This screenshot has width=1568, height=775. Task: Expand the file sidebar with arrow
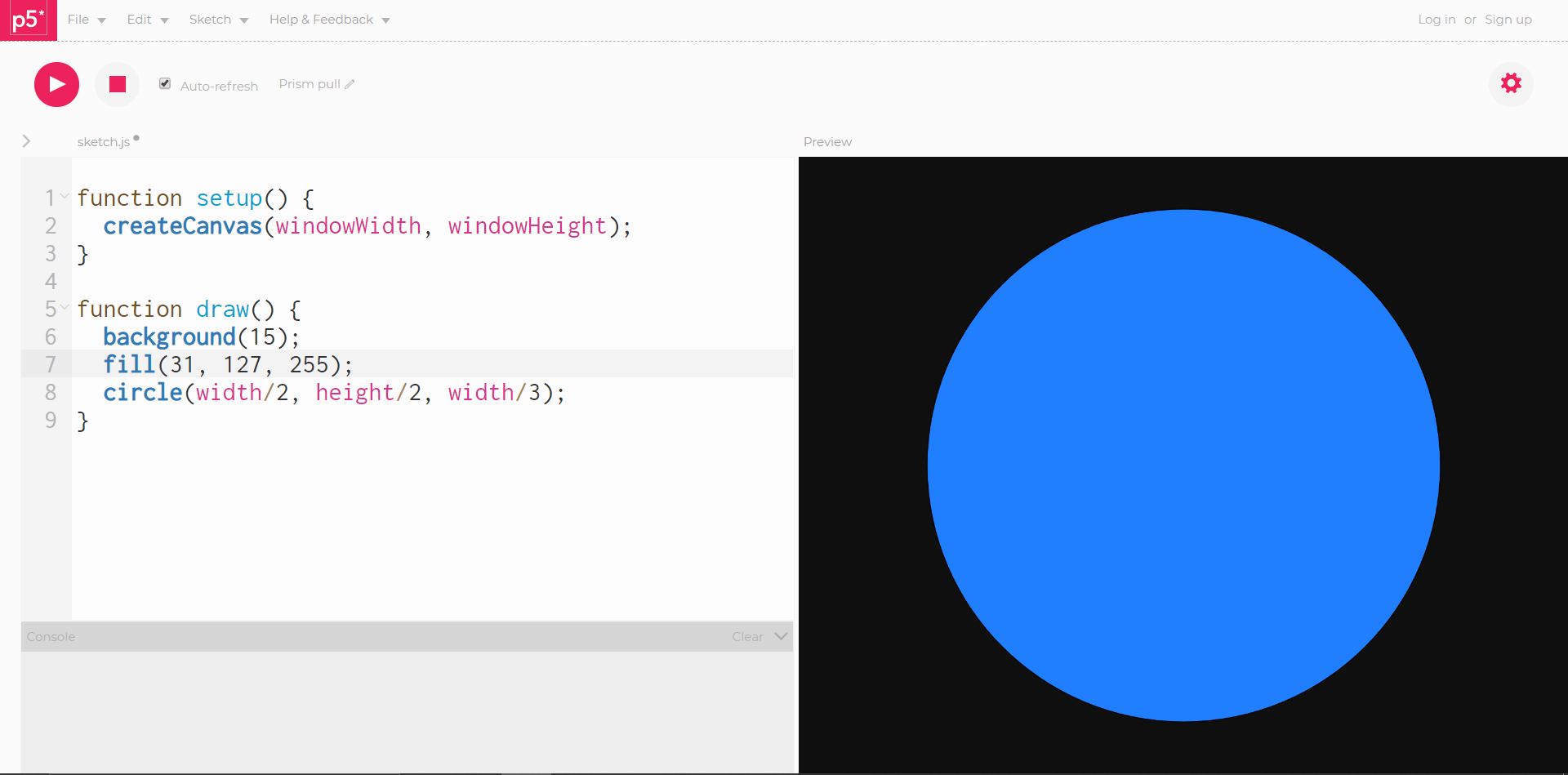pos(26,141)
